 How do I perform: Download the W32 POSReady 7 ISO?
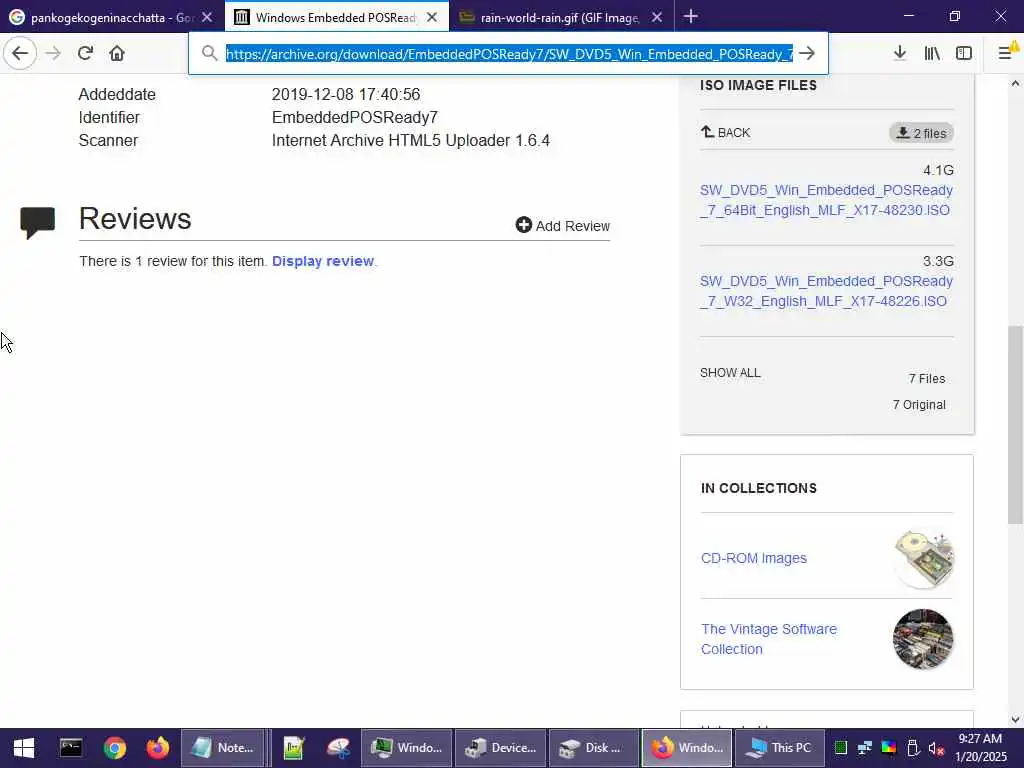(x=826, y=291)
